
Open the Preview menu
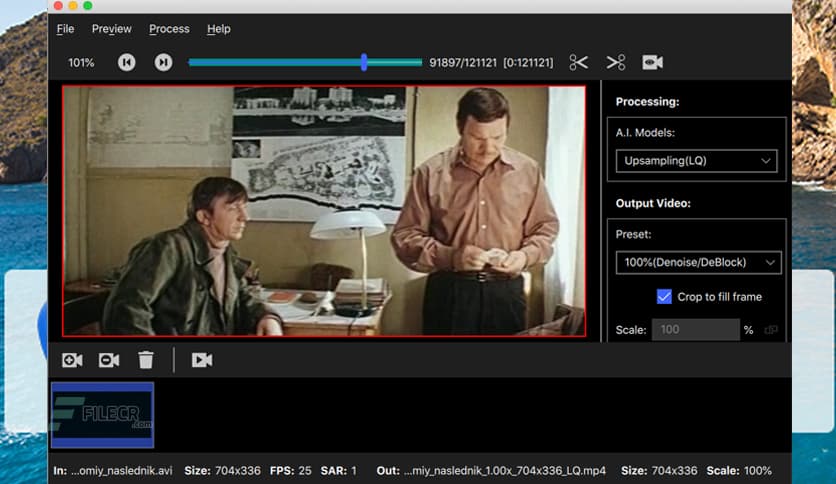pyautogui.click(x=111, y=29)
